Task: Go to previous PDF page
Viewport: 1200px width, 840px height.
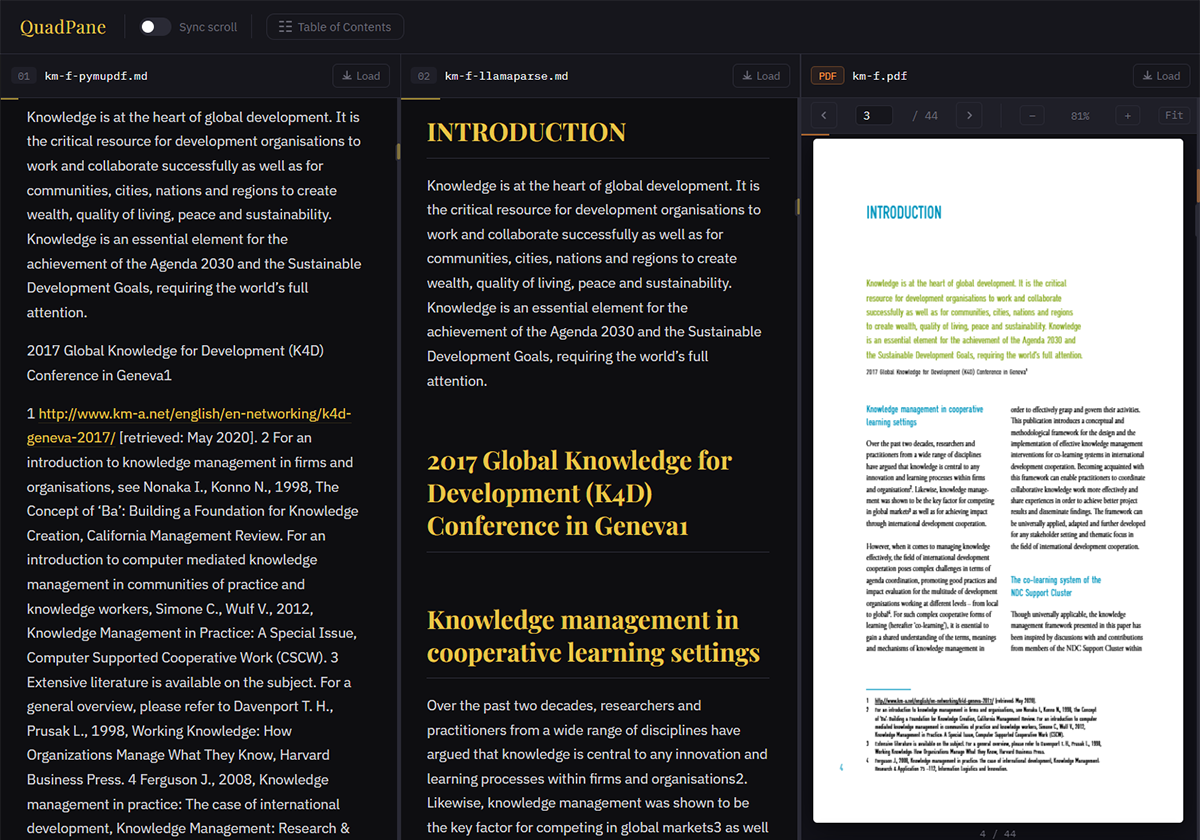Action: click(x=823, y=116)
